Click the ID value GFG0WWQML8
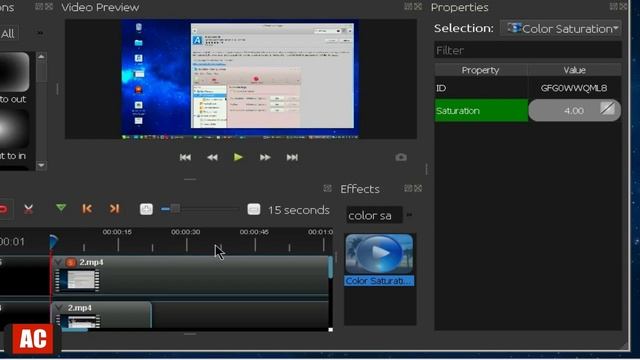The width and height of the screenshot is (640, 360). click(x=574, y=88)
